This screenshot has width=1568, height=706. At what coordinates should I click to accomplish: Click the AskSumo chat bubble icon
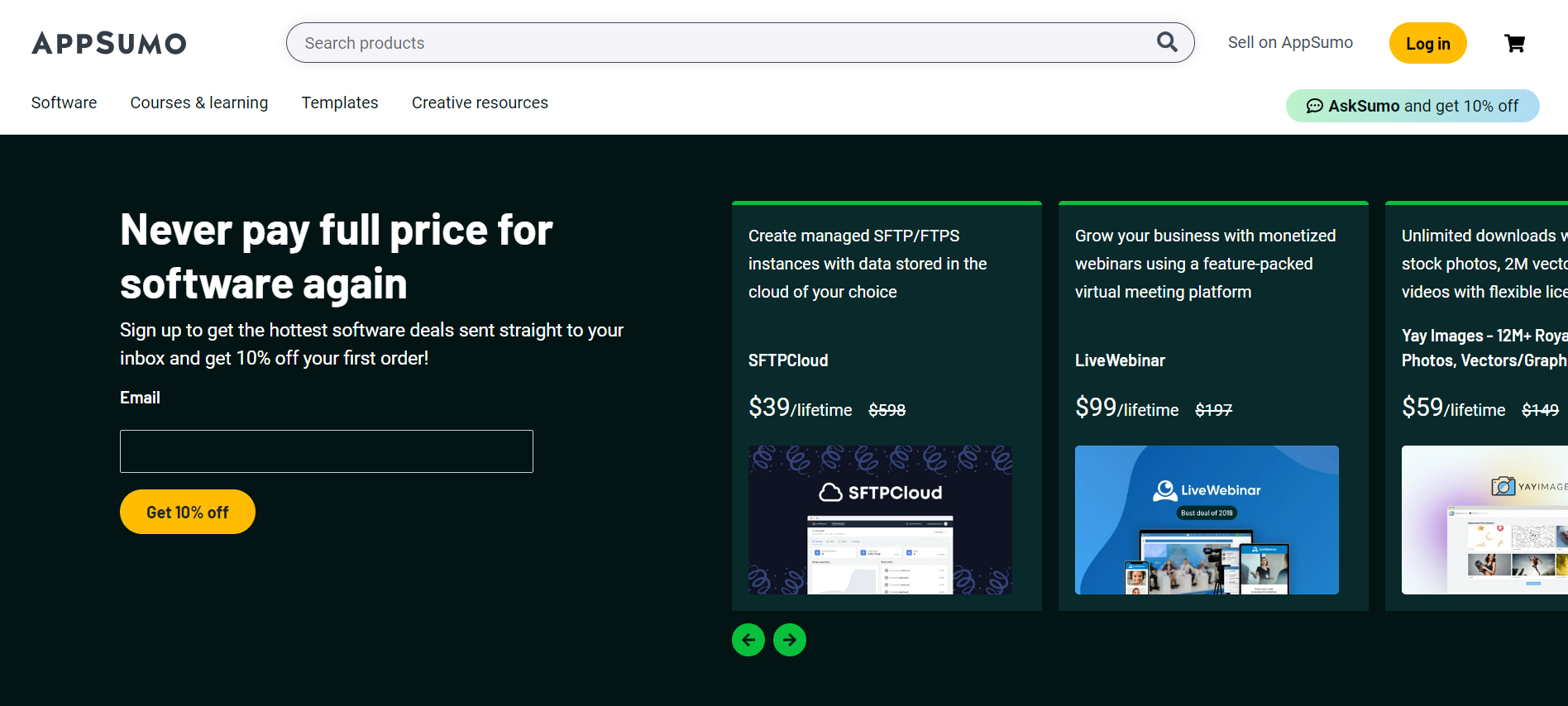[1314, 106]
